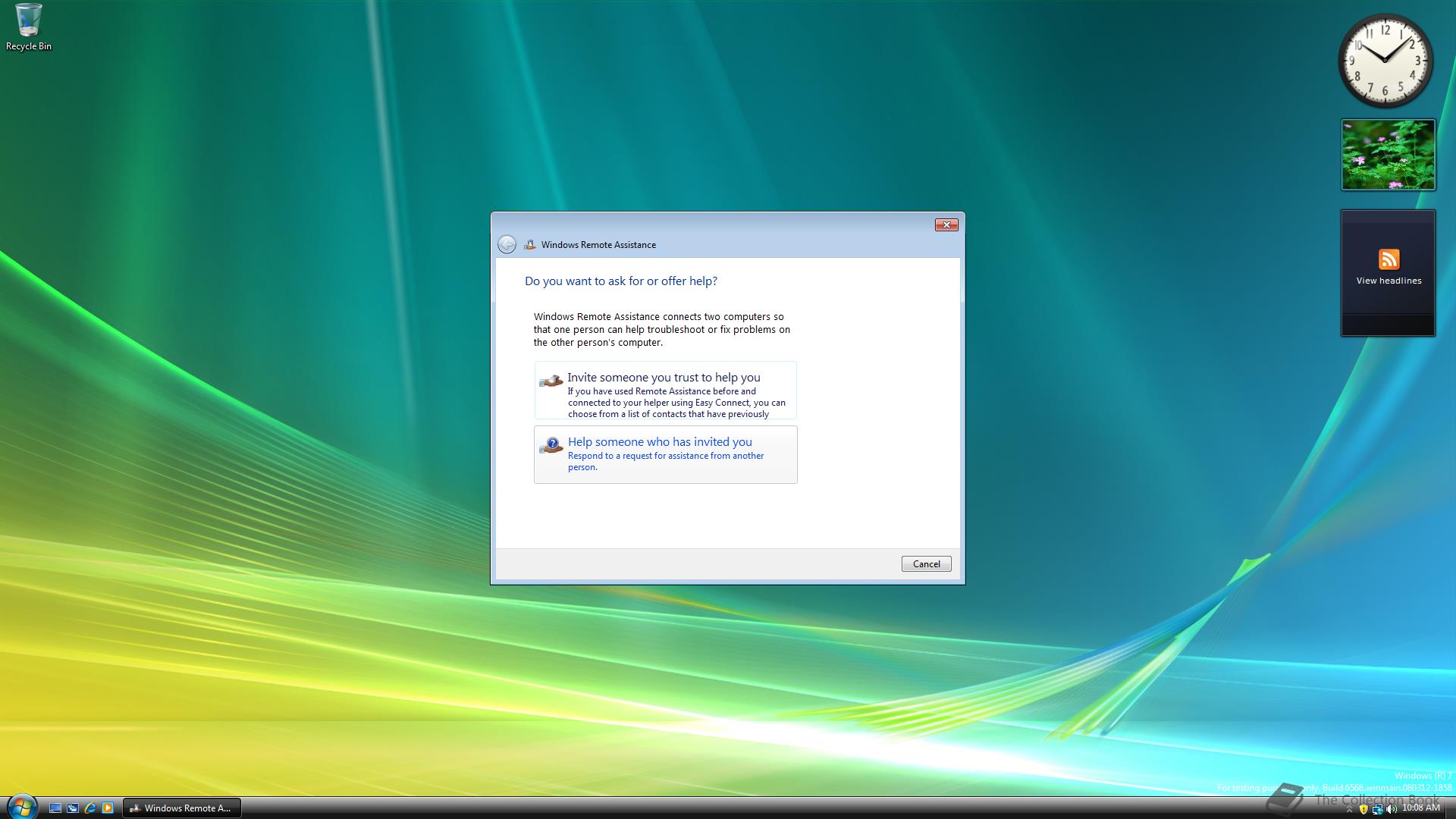Expand hidden tray icons chevron
This screenshot has width=1456, height=819.
tap(1349, 809)
